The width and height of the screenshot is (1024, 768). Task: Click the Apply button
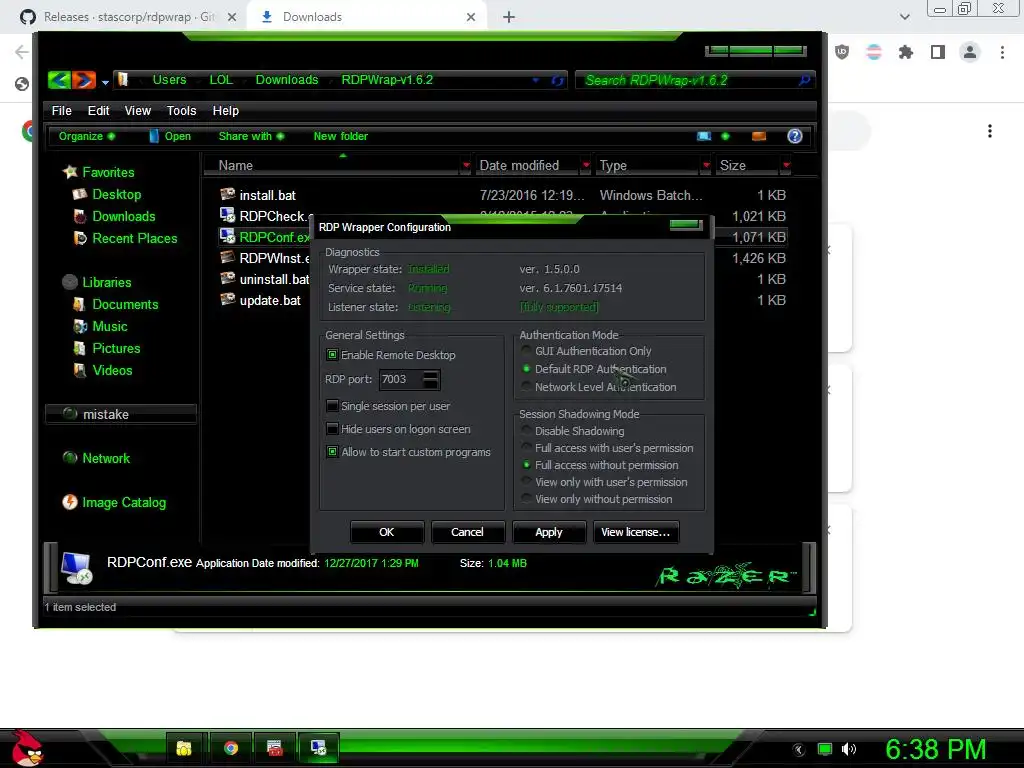(549, 532)
